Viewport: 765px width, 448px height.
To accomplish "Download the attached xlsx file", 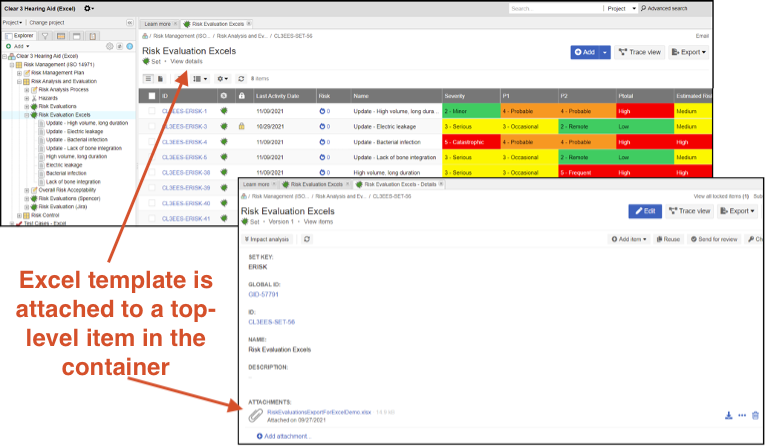I will (x=728, y=415).
